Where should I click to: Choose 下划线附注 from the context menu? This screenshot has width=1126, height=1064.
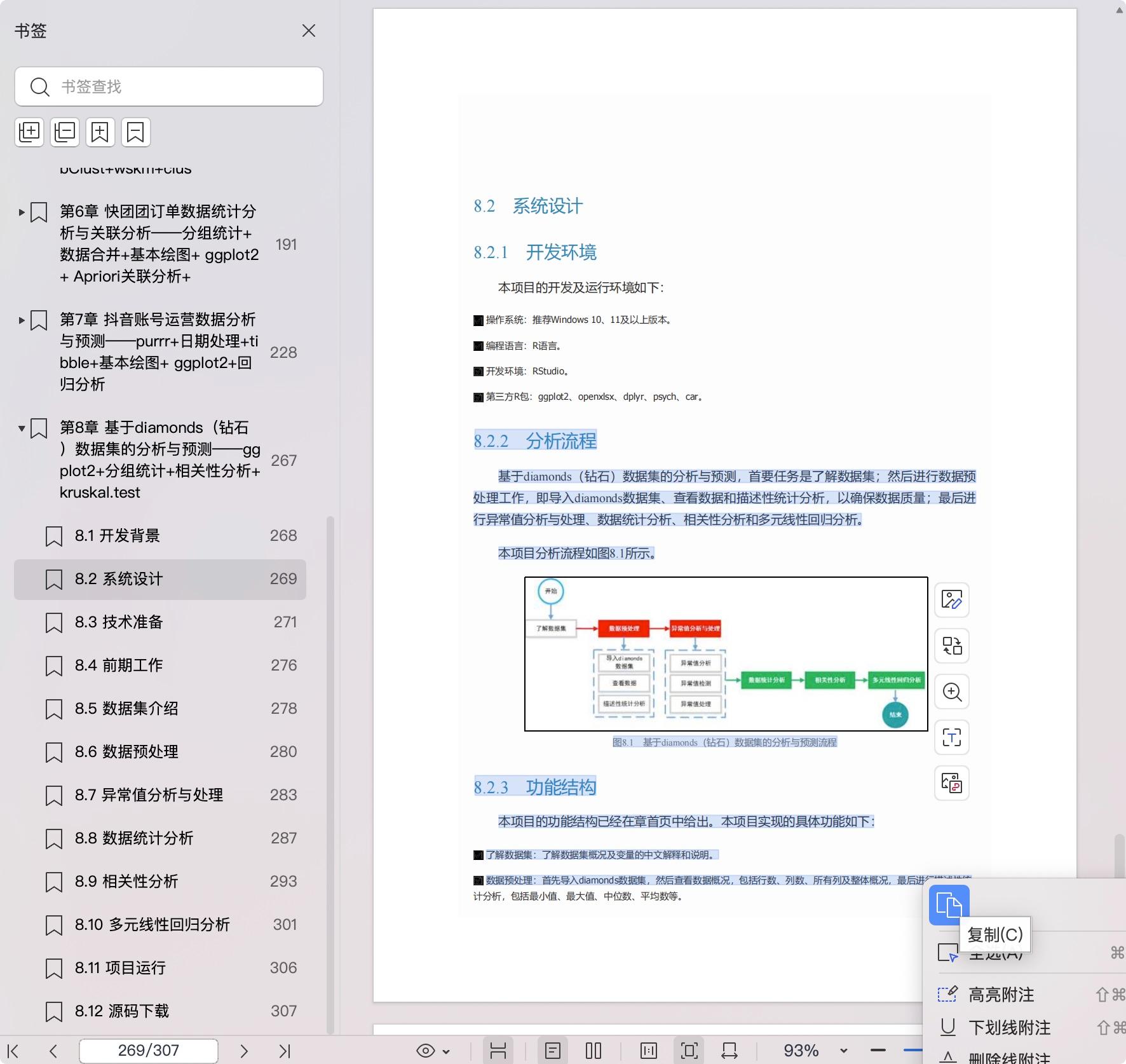(1009, 1028)
